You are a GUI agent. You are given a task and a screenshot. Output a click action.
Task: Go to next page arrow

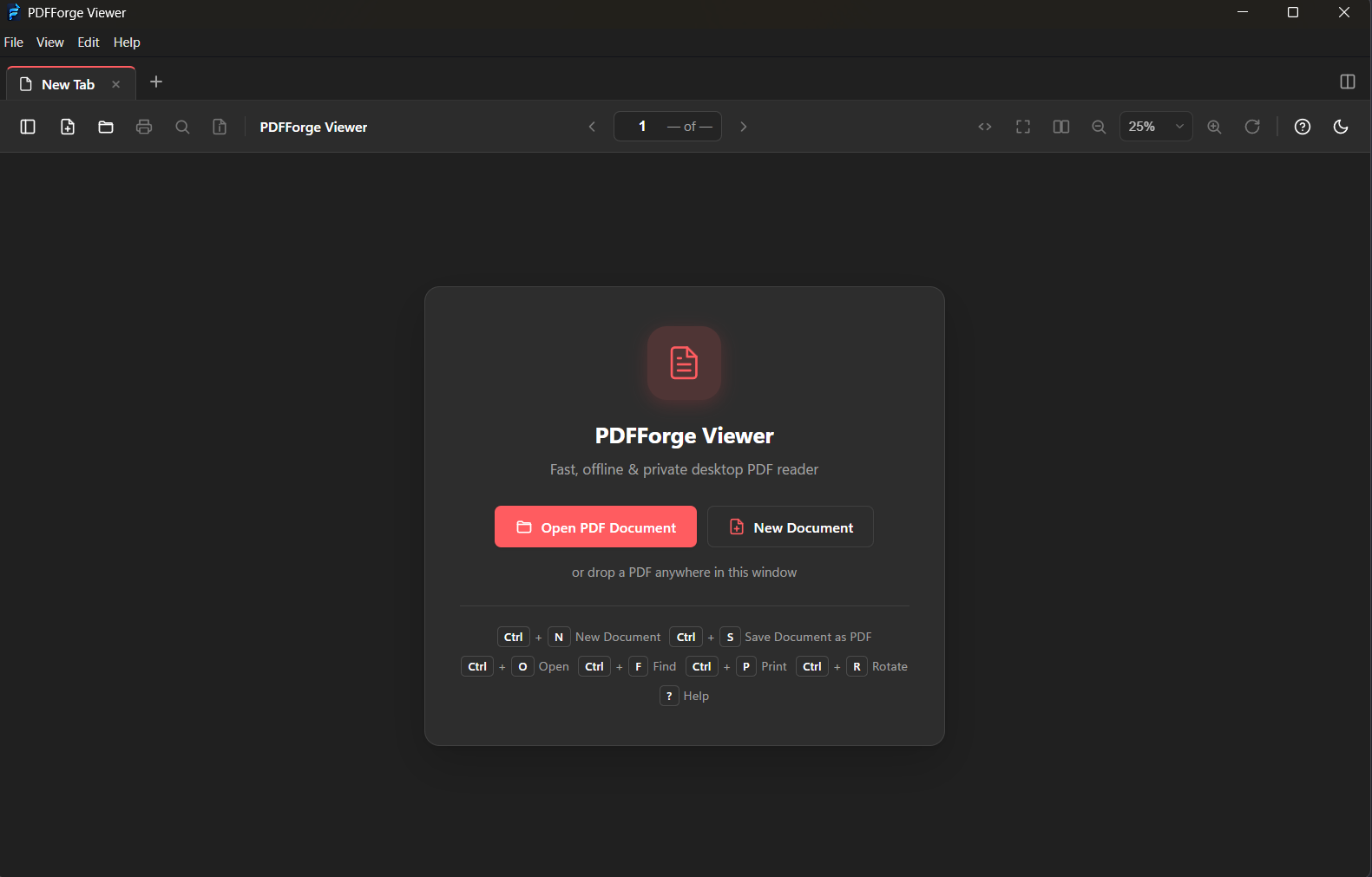(744, 127)
